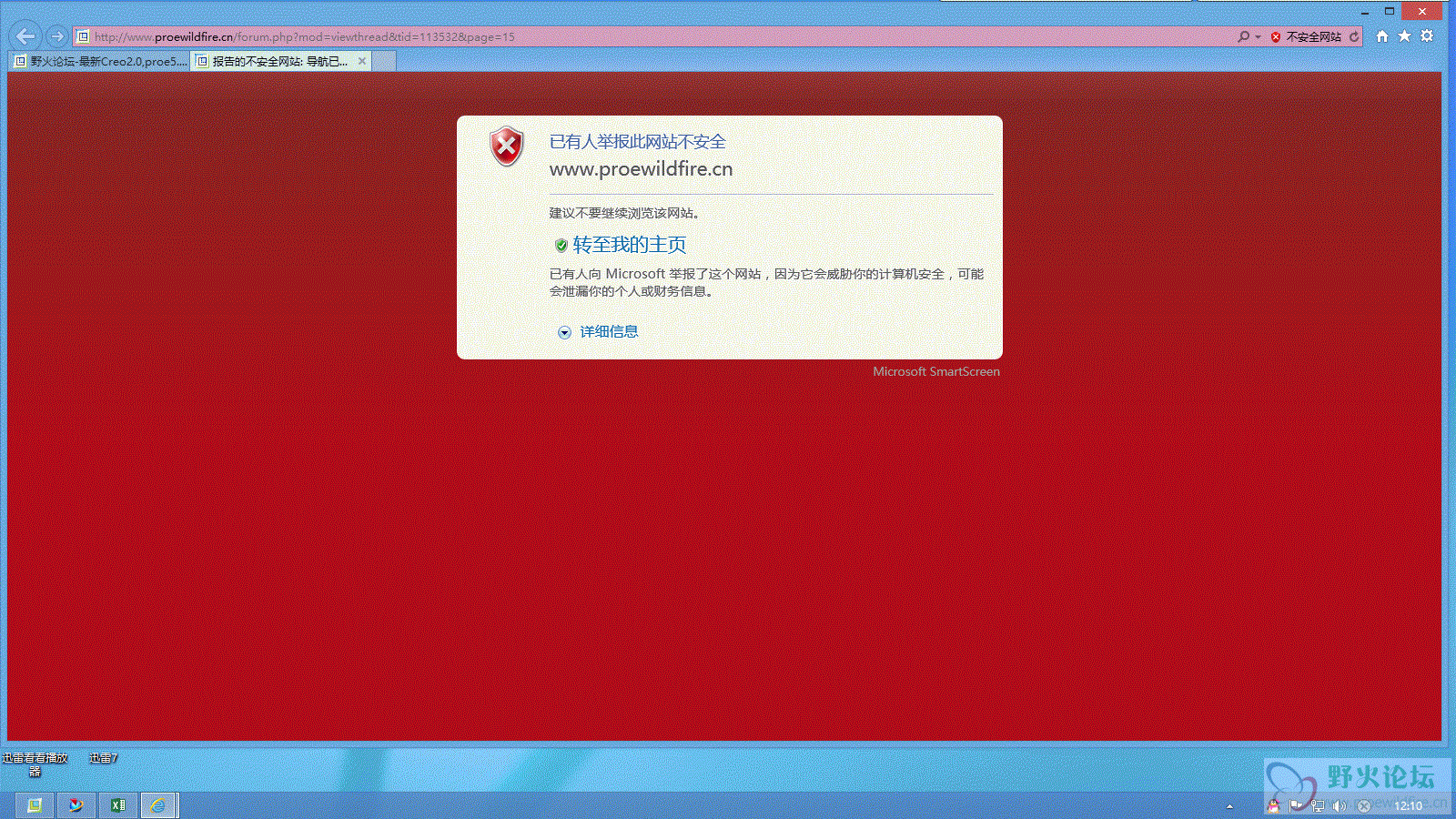Refresh the page with the reload icon
The width and height of the screenshot is (1456, 819).
[1354, 37]
